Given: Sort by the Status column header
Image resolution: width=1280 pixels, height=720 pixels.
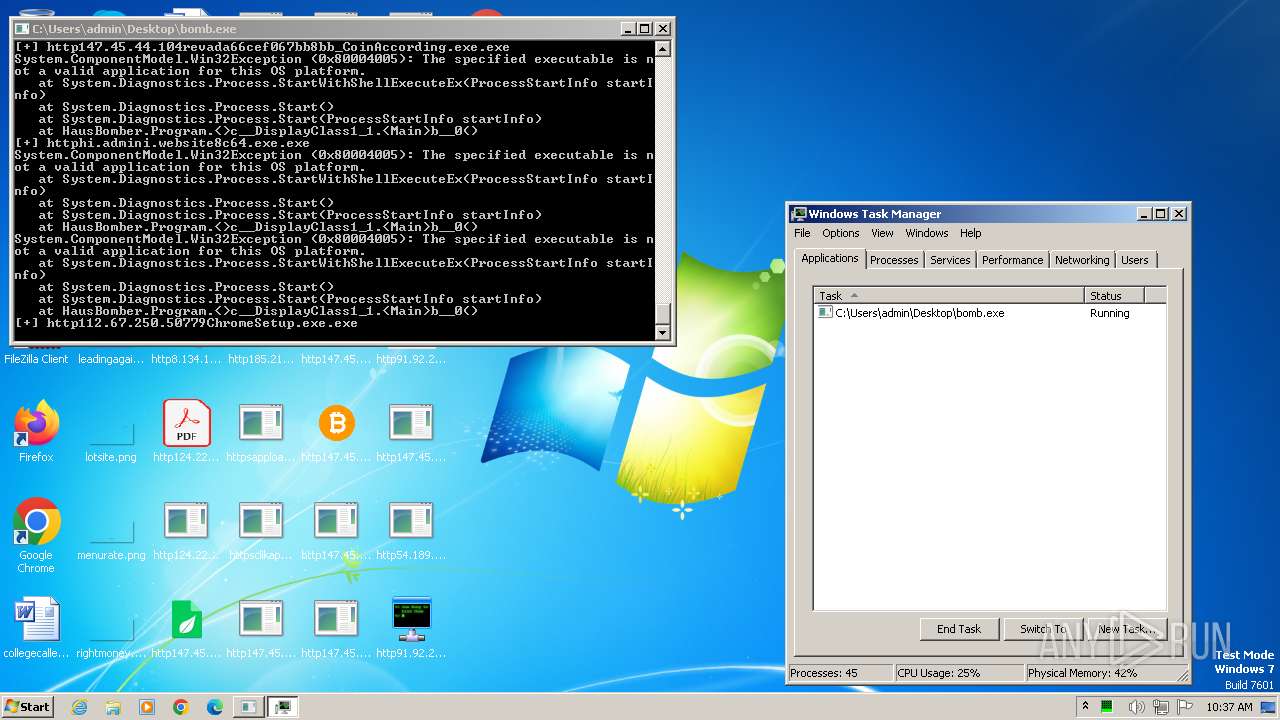Looking at the screenshot, I should pyautogui.click(x=1114, y=295).
